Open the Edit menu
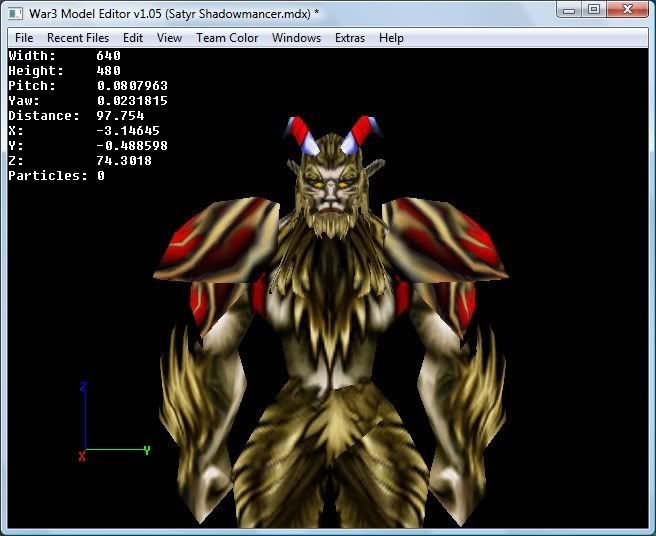This screenshot has height=536, width=656. 133,38
